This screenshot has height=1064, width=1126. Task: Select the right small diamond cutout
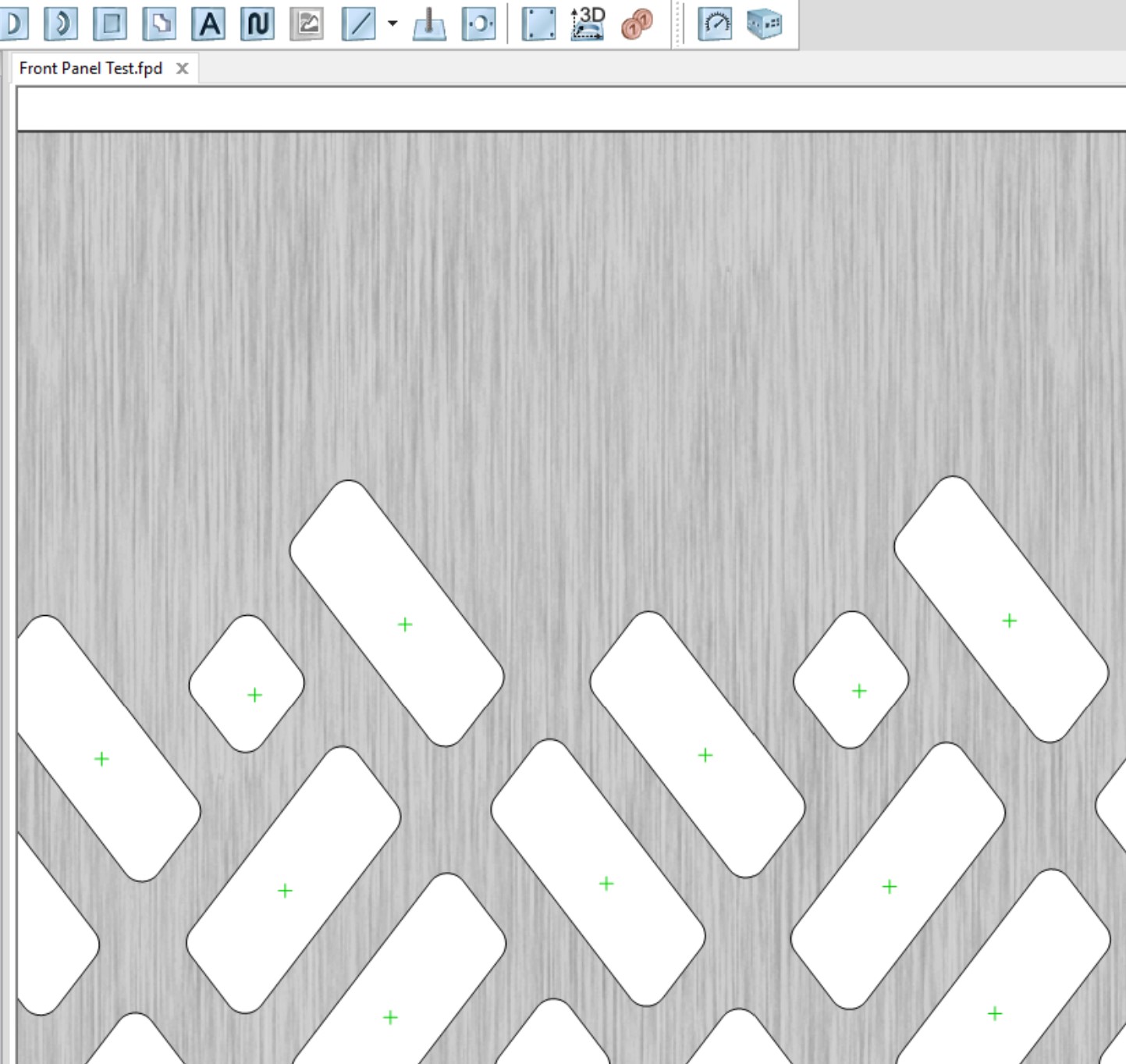[851, 680]
